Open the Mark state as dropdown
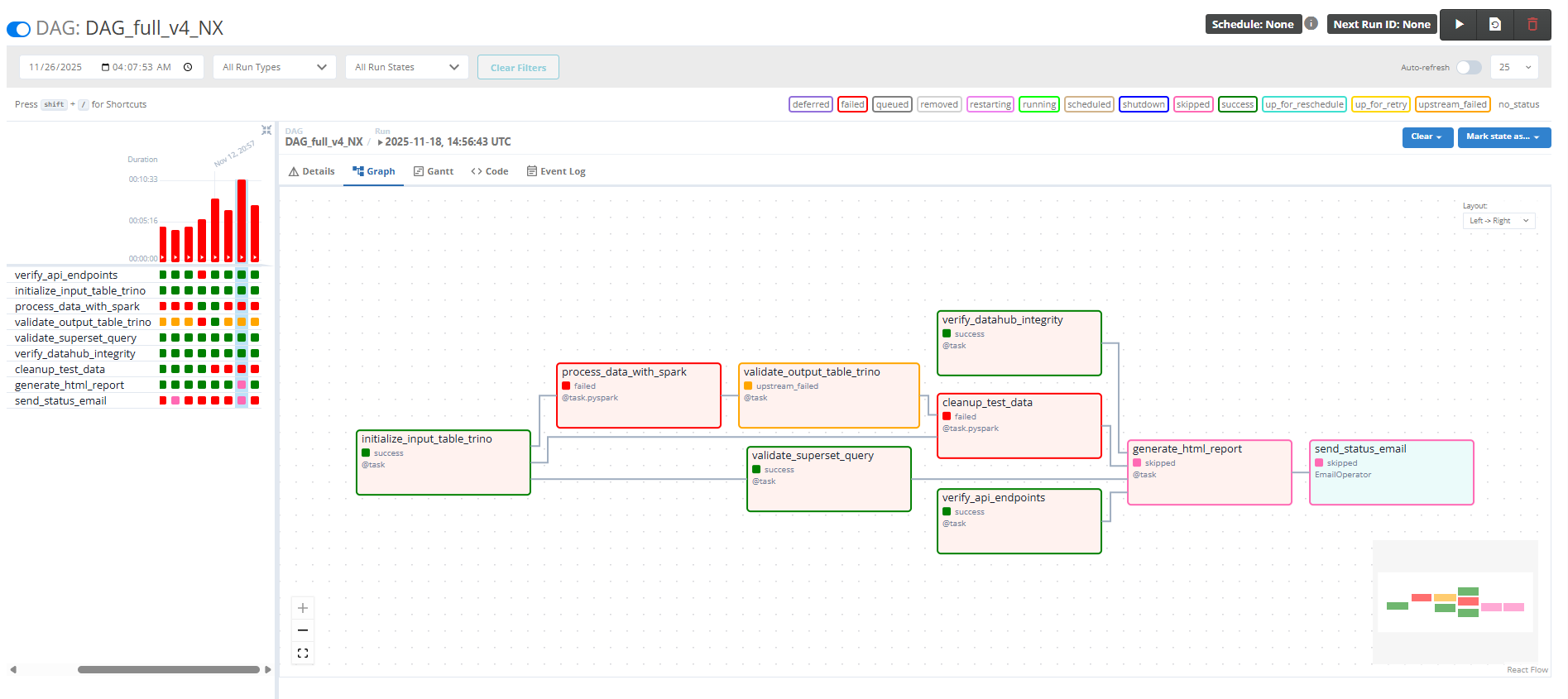Viewport: 1568px width, 699px height. [x=1503, y=137]
